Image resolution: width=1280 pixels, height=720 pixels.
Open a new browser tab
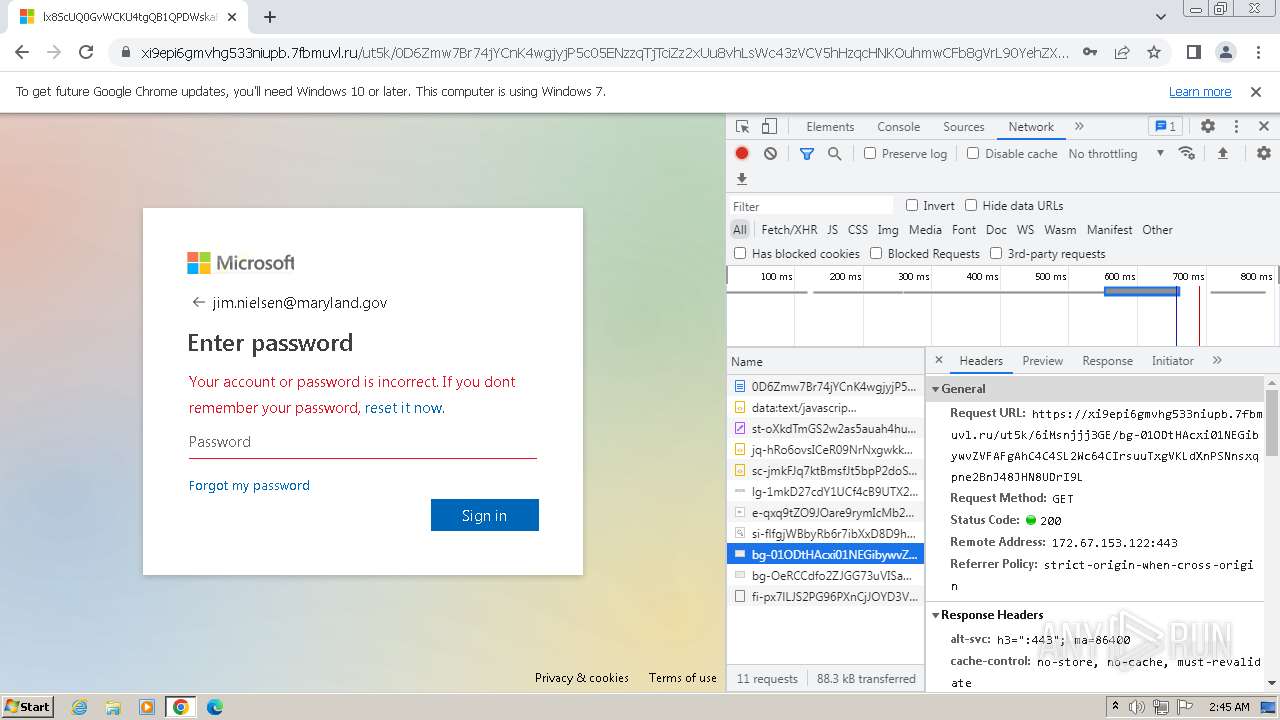270,17
